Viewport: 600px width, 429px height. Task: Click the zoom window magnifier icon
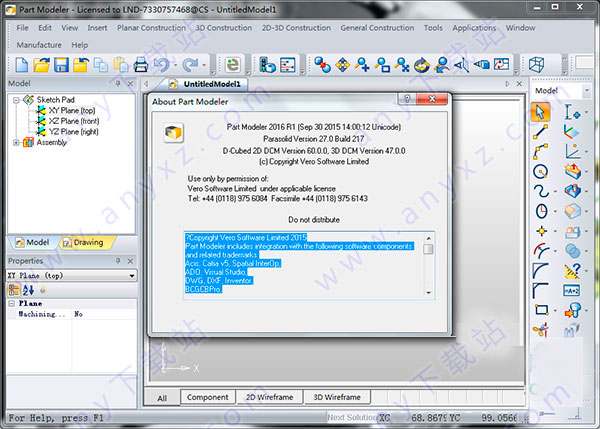click(382, 65)
